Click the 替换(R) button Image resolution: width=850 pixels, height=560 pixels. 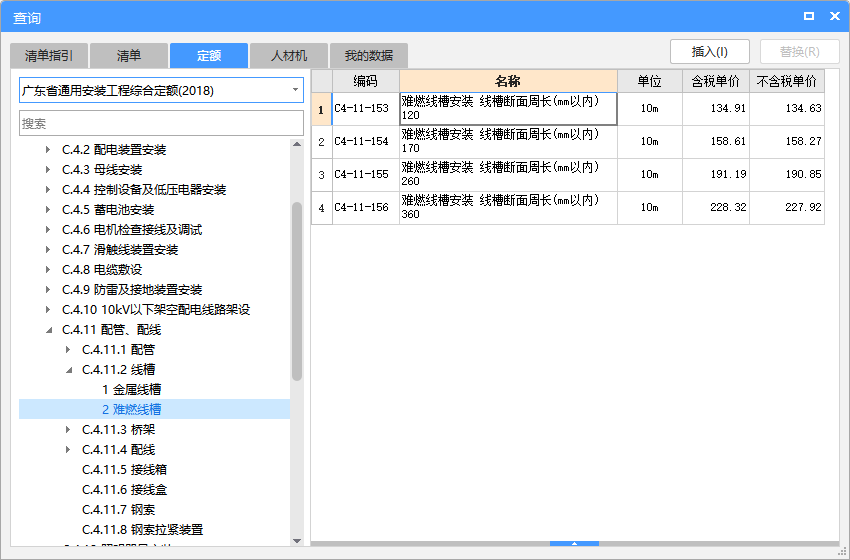[x=800, y=52]
